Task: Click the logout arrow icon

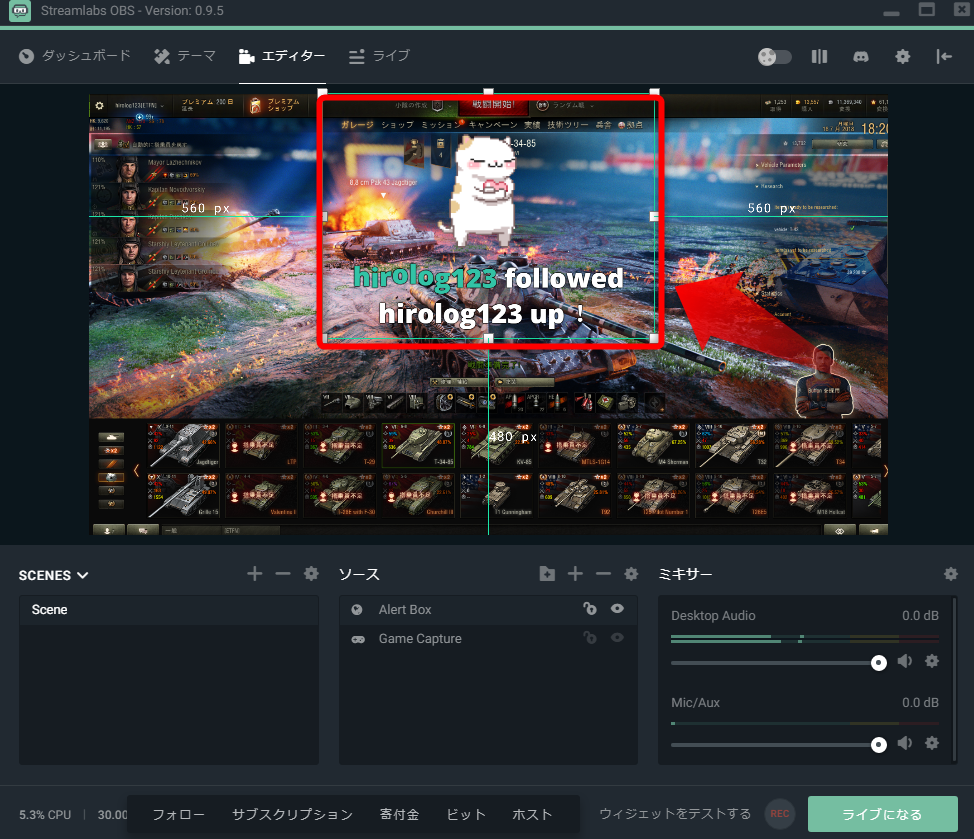Action: (944, 57)
